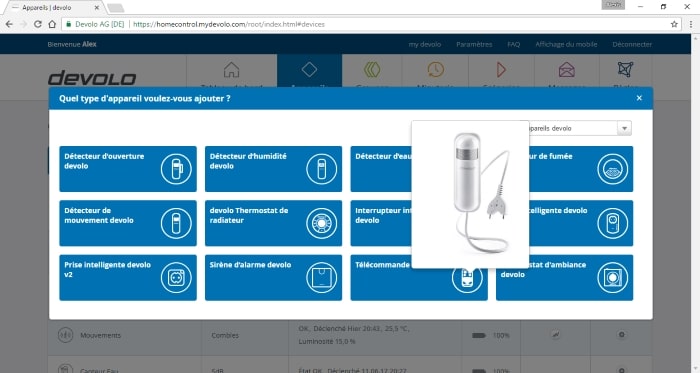Click the browser back arrow
This screenshot has width=700, height=373.
click(9, 24)
